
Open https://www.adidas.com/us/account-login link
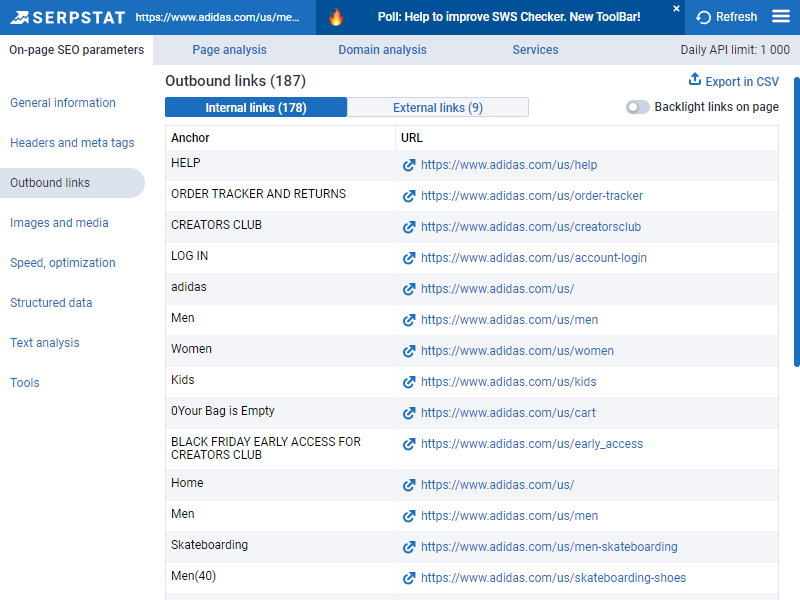[534, 258]
